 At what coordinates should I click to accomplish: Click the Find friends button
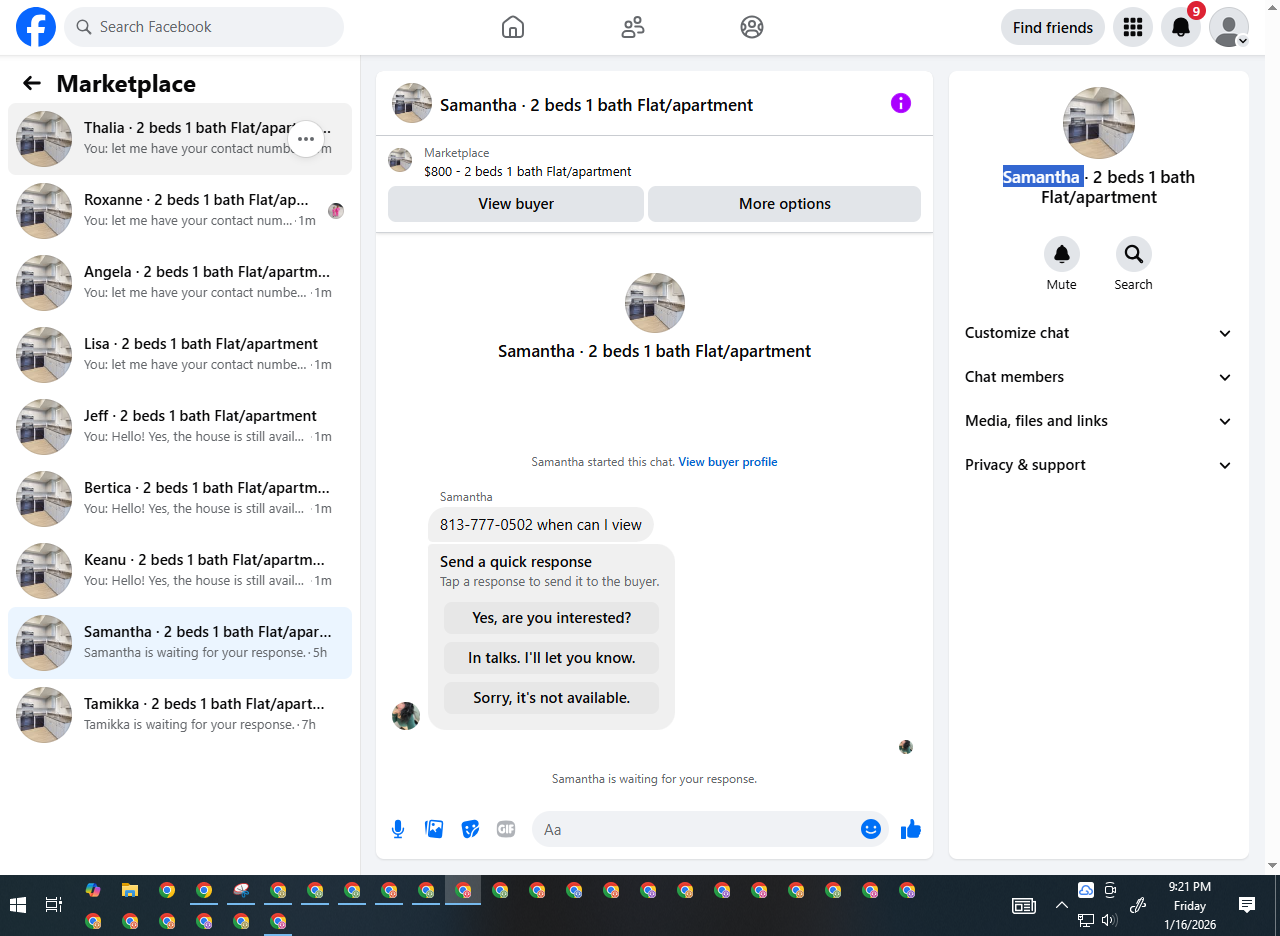pyautogui.click(x=1053, y=27)
